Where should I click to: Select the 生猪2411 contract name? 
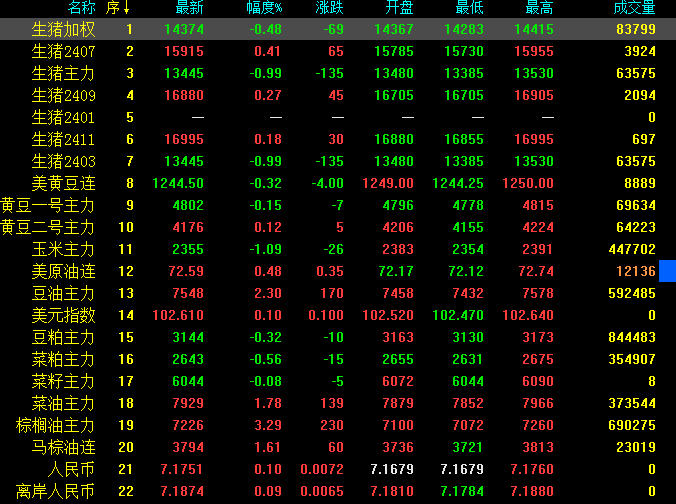63,139
